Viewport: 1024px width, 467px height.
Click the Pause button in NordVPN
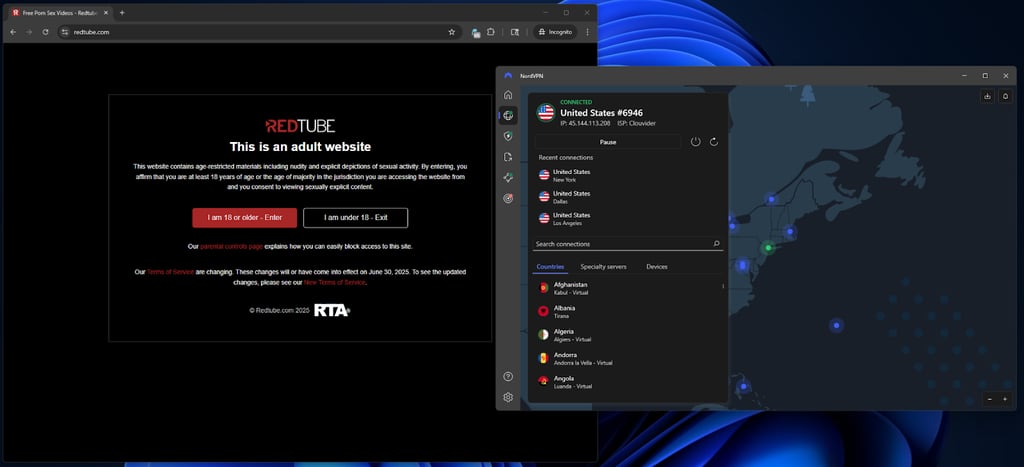[x=607, y=142]
